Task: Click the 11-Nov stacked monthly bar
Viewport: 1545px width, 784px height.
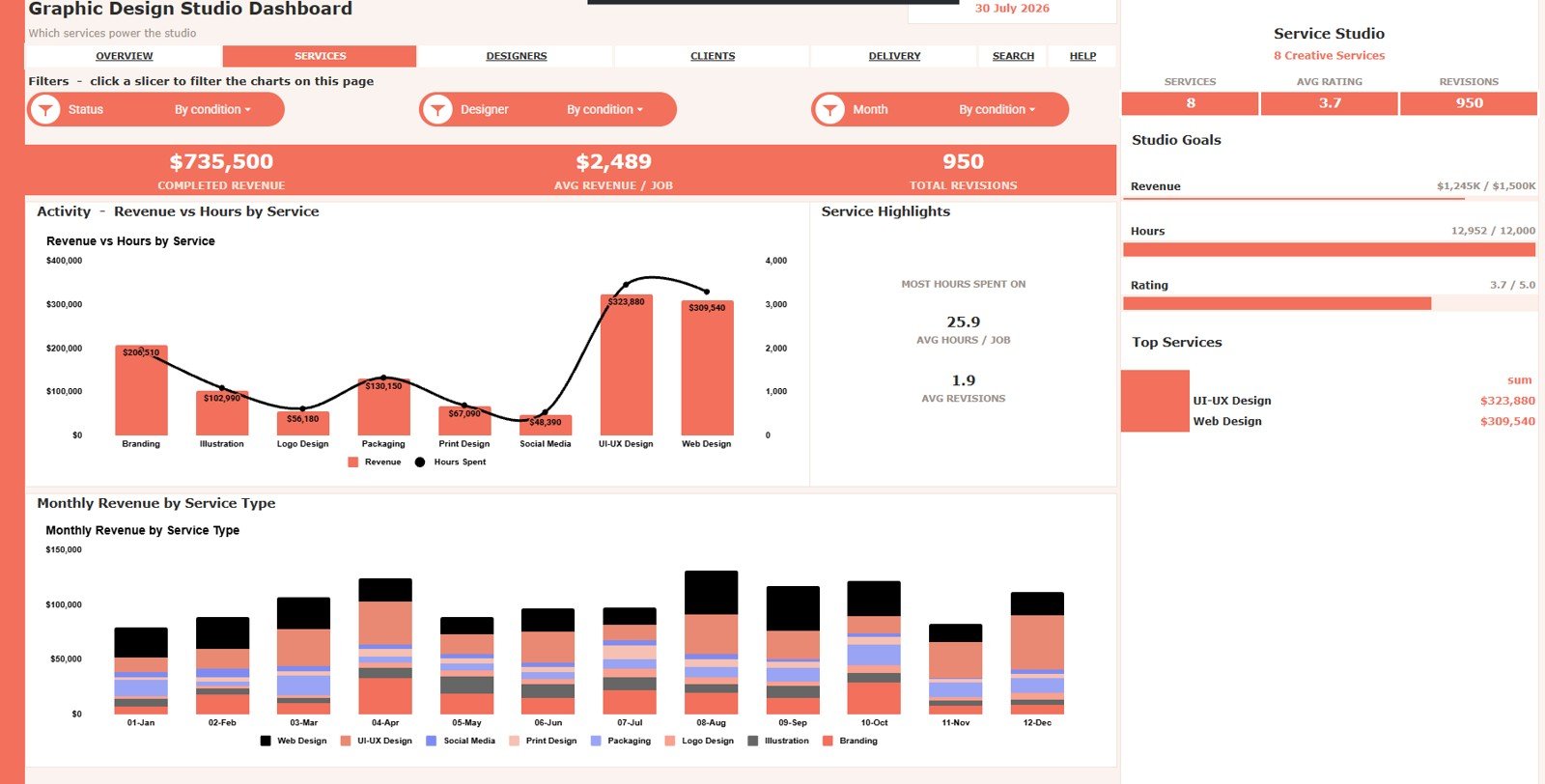Action: pyautogui.click(x=956, y=669)
